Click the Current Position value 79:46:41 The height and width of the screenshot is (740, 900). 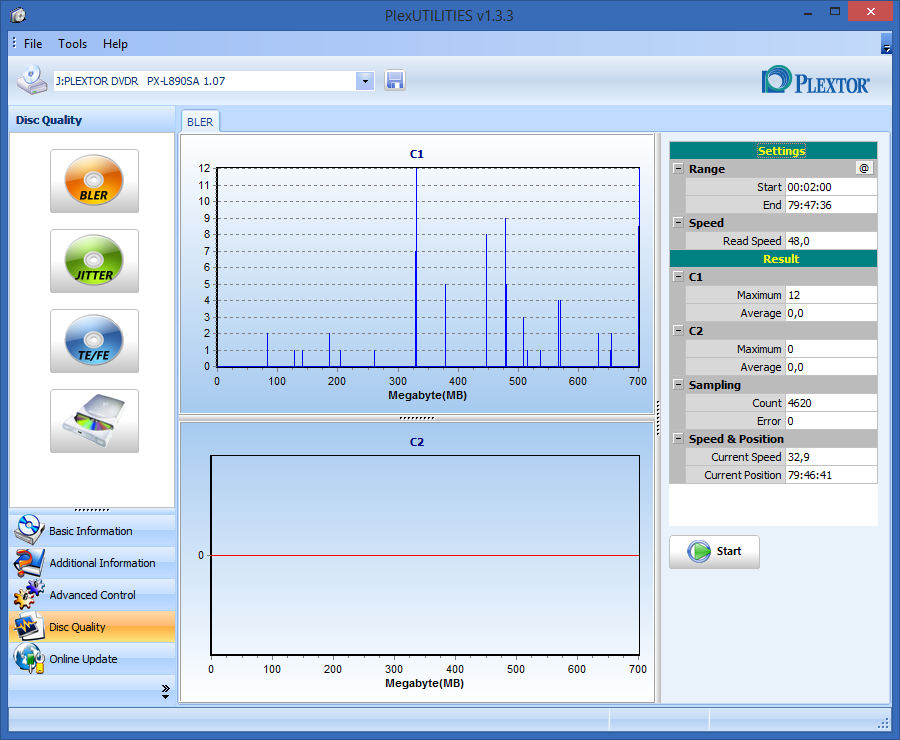point(831,475)
